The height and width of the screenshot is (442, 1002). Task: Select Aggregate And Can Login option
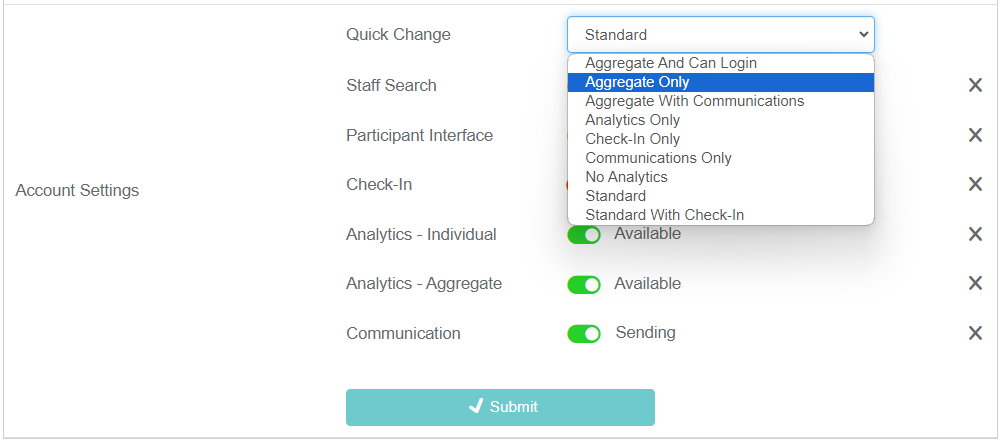click(x=671, y=63)
